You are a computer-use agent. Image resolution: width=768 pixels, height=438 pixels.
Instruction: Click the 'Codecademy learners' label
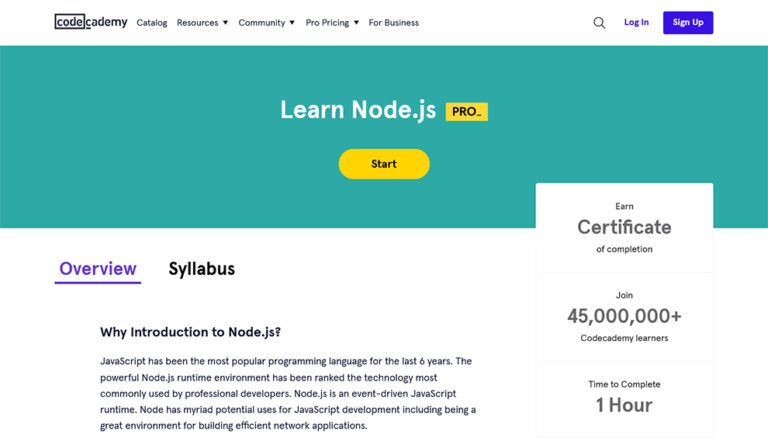point(624,338)
